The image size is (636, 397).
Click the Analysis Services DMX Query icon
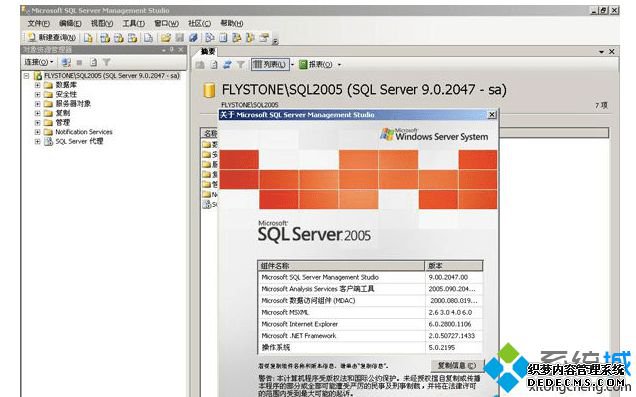pos(119,38)
